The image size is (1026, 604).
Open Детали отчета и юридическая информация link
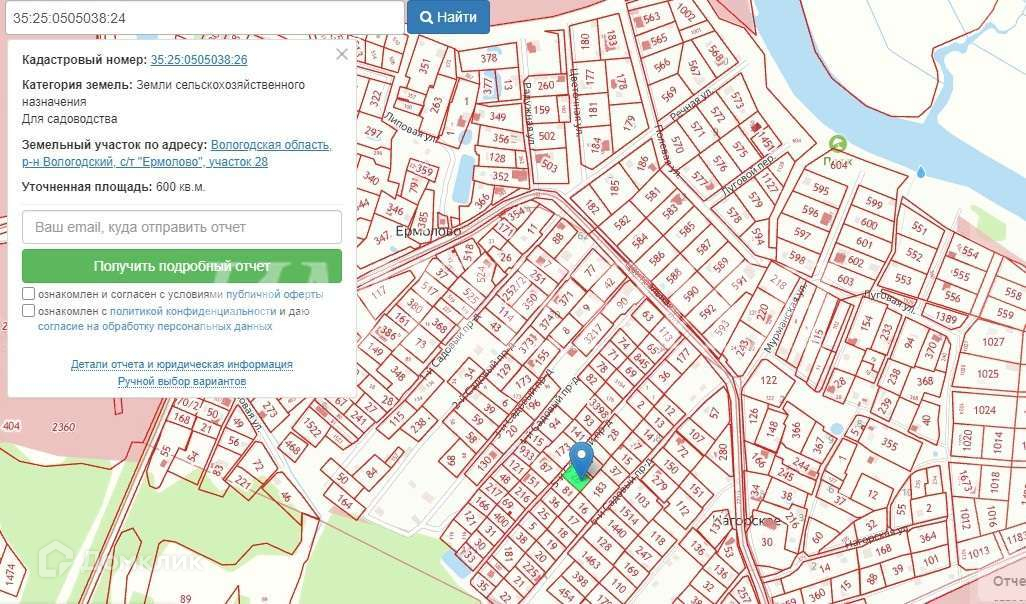tap(181, 365)
